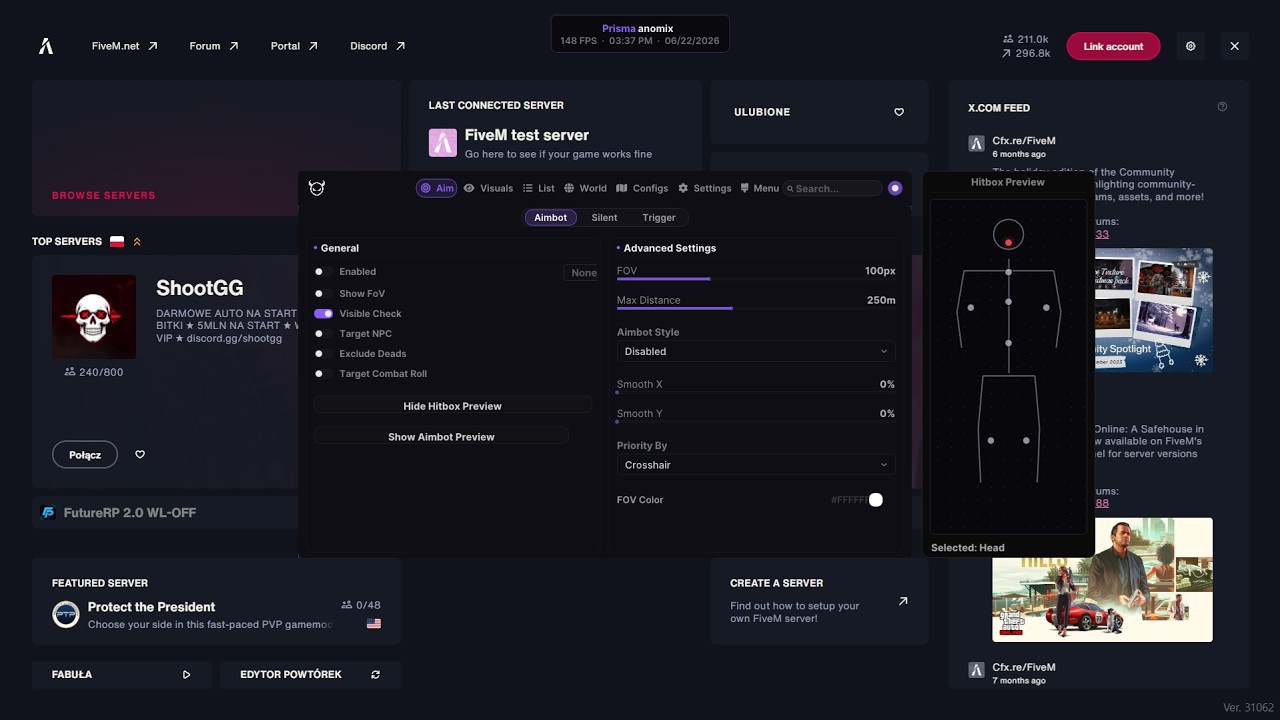Click the Hide Hitbox Preview button

coord(452,406)
